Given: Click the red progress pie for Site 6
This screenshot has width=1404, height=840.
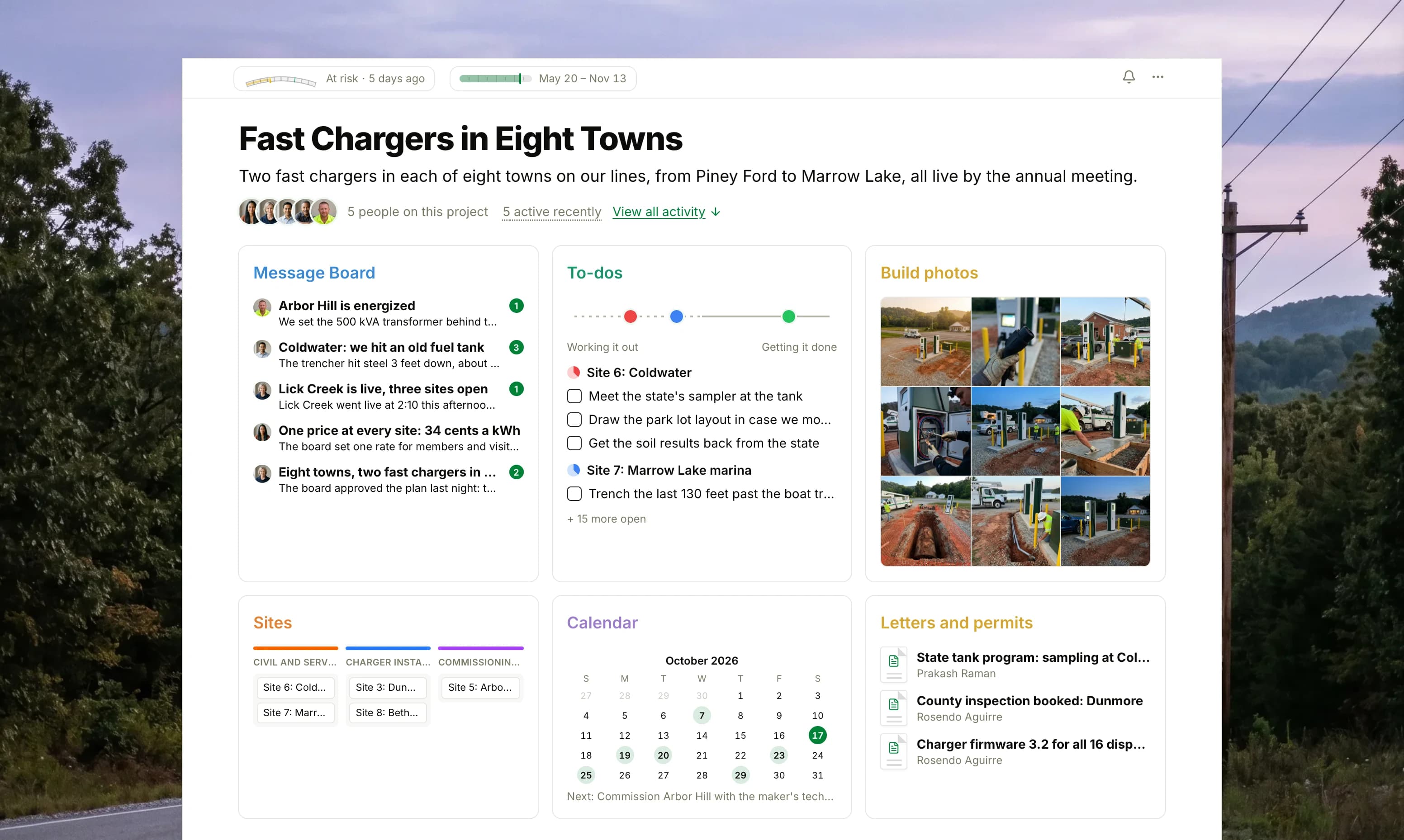Looking at the screenshot, I should (x=574, y=373).
